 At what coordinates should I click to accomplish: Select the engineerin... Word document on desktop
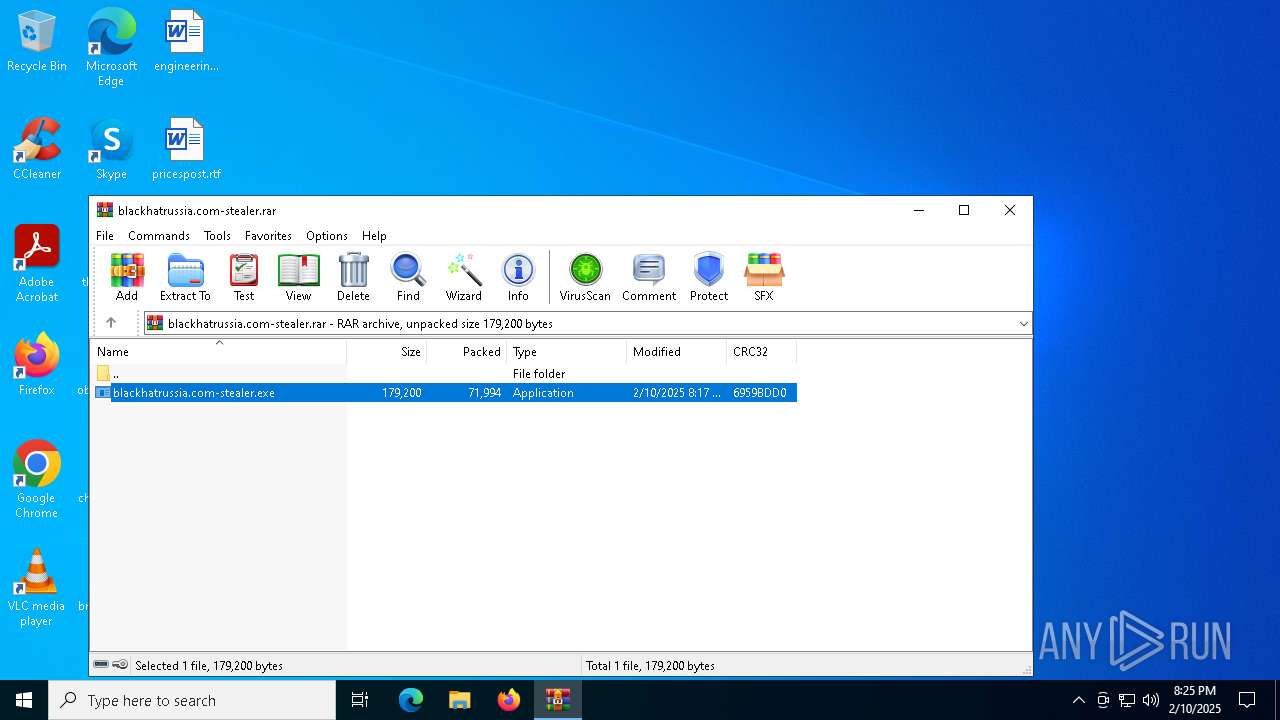(186, 42)
